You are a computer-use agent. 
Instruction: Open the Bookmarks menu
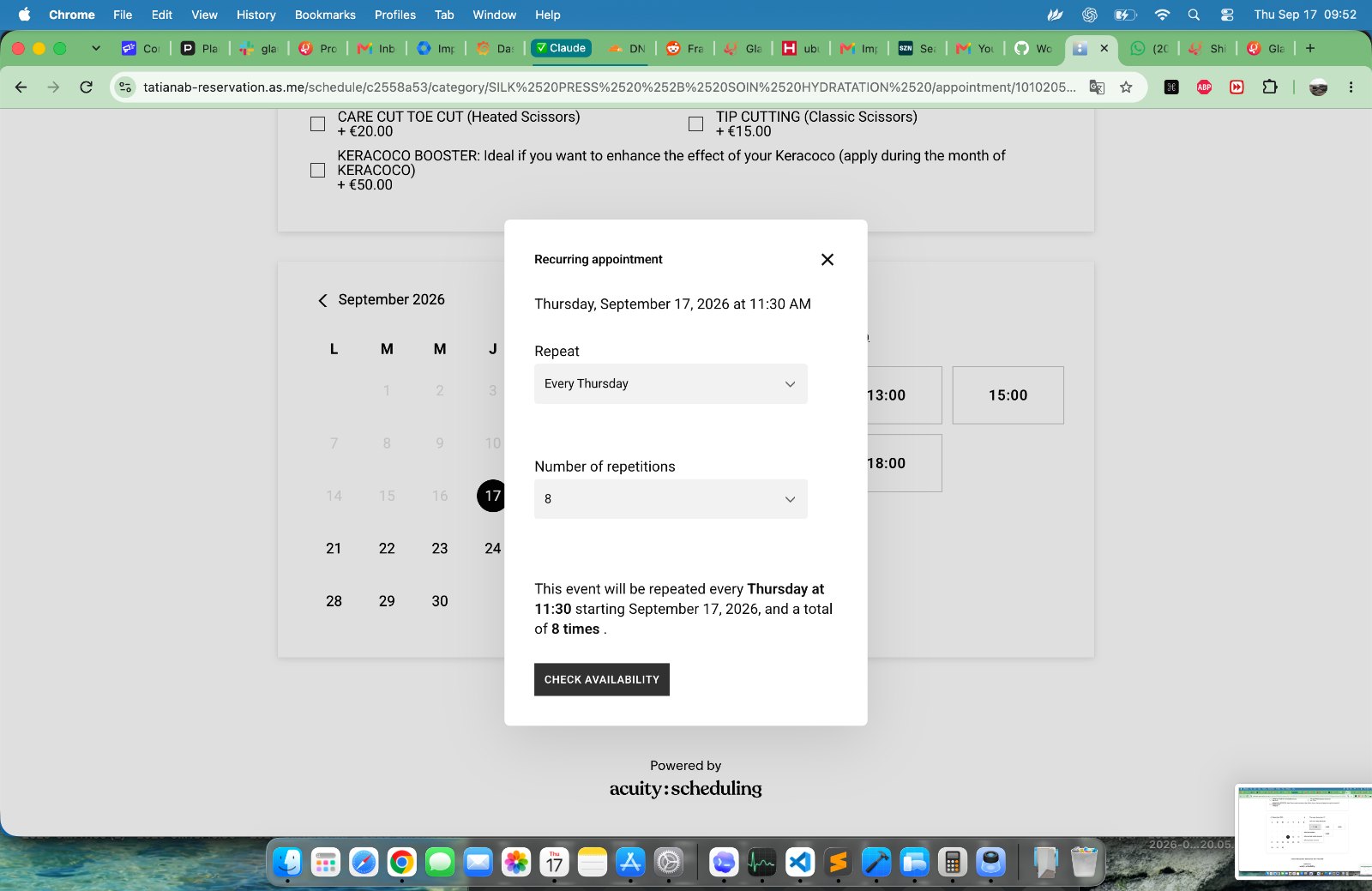(325, 15)
